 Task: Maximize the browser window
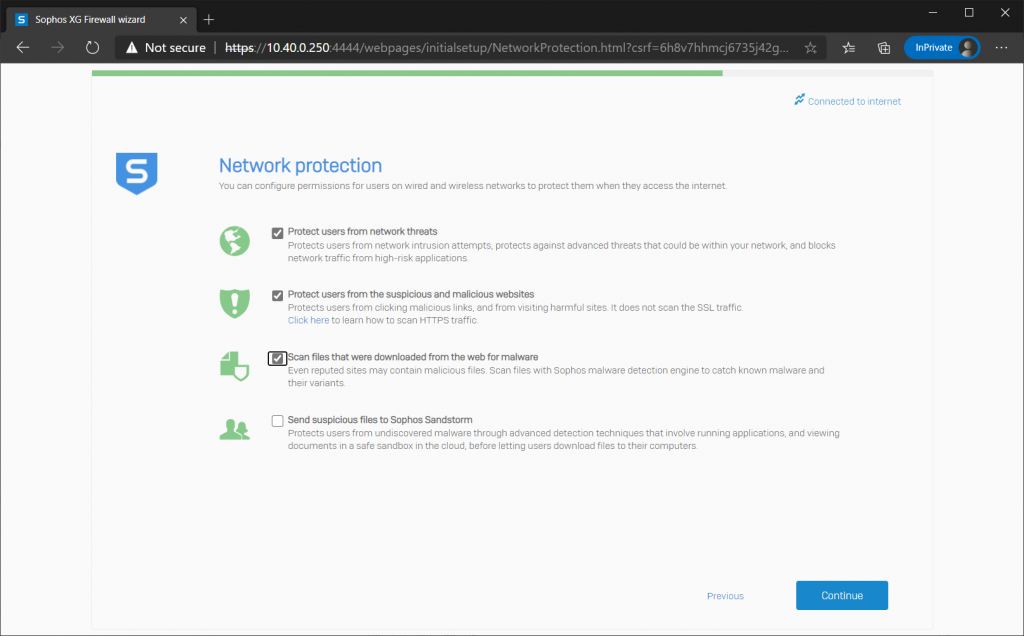tap(969, 12)
